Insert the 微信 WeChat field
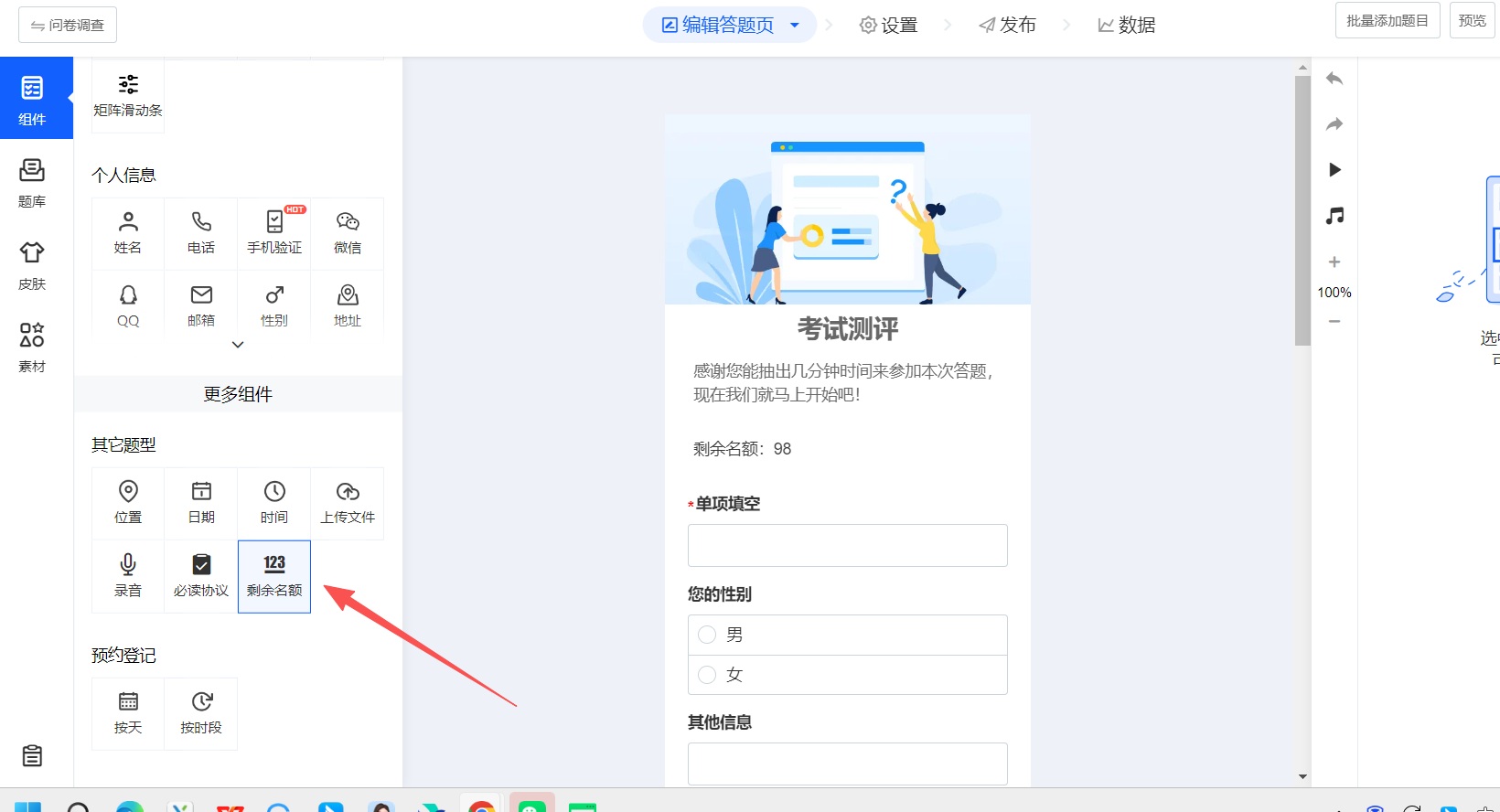Image resolution: width=1500 pixels, height=812 pixels. 348,233
